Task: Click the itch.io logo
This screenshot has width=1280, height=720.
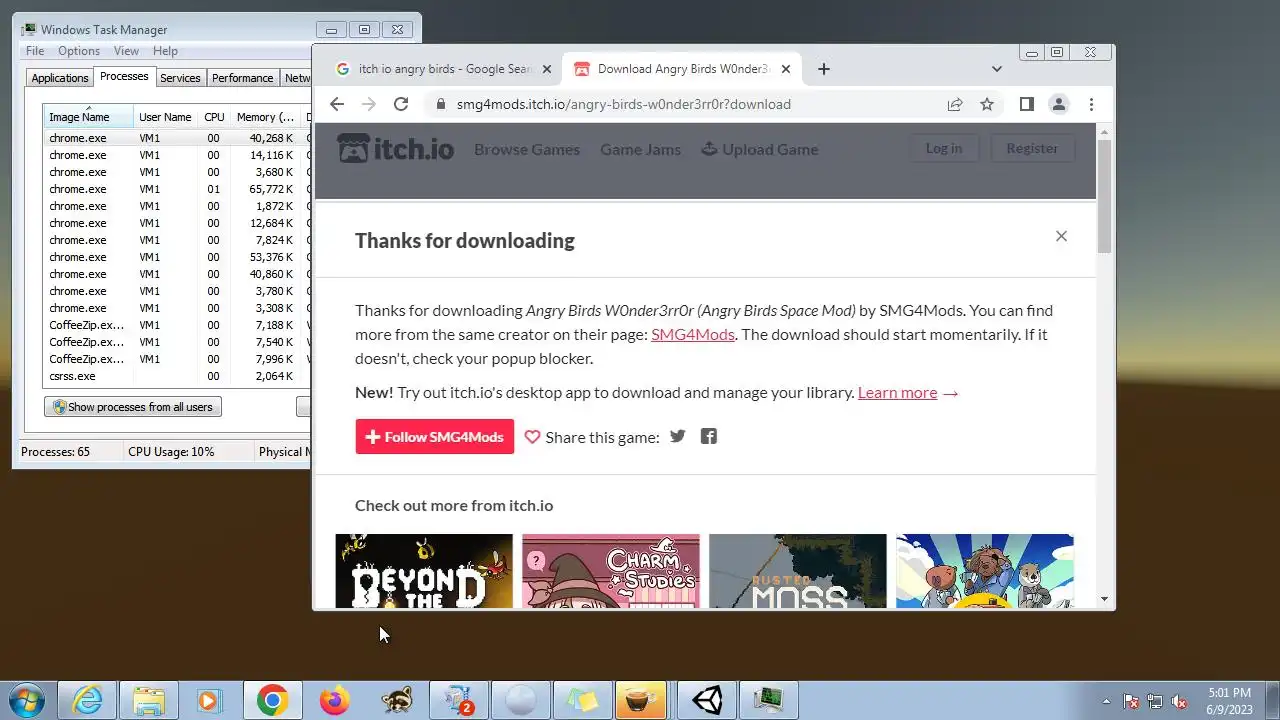Action: click(395, 149)
